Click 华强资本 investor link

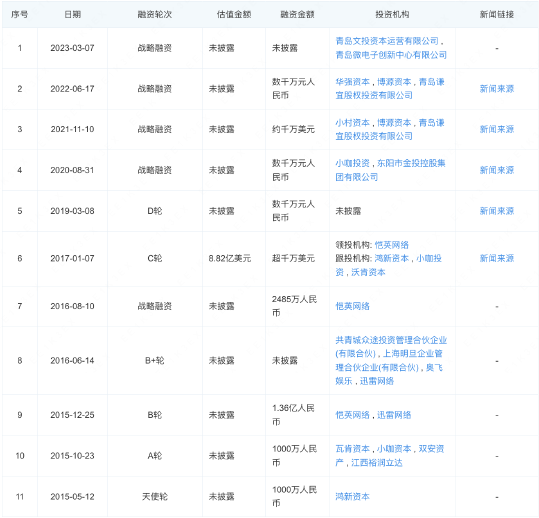point(352,82)
